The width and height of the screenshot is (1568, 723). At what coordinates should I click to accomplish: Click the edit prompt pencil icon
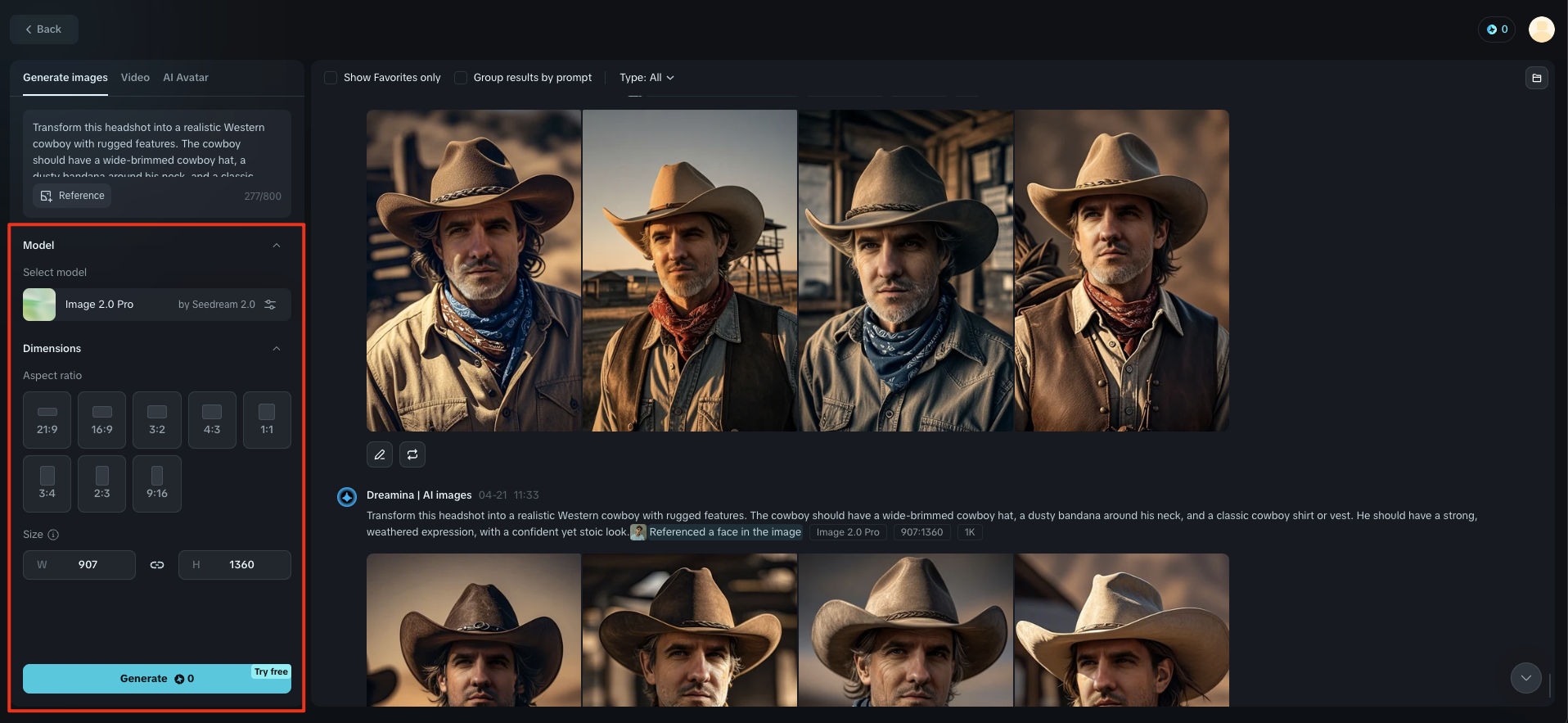click(x=380, y=454)
